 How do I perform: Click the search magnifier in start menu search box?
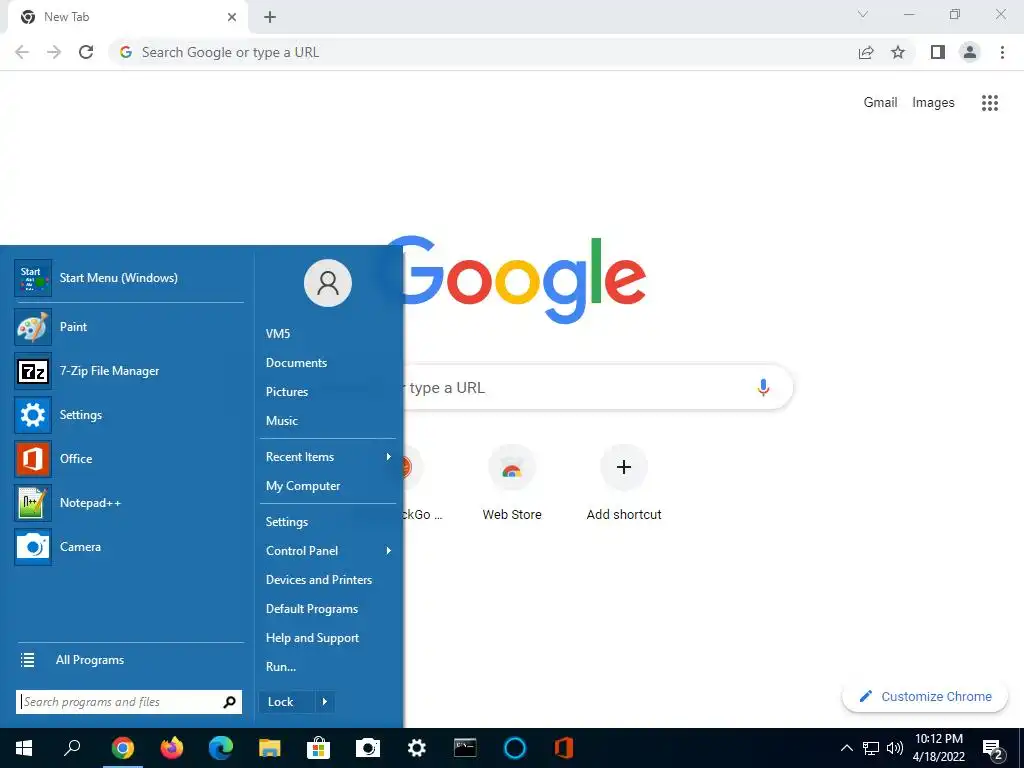click(229, 702)
